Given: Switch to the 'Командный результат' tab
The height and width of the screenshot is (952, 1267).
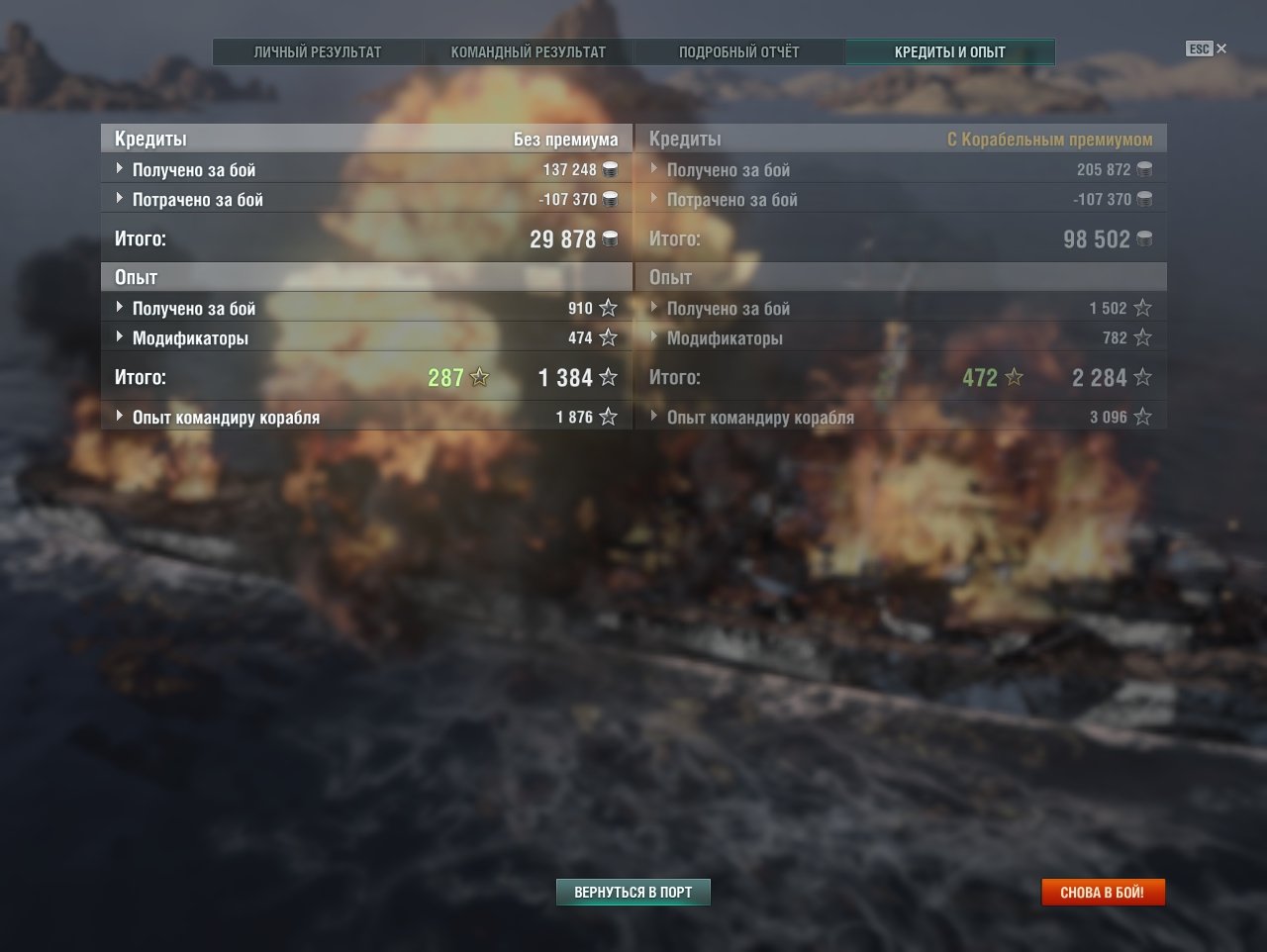Looking at the screenshot, I should click(x=528, y=51).
